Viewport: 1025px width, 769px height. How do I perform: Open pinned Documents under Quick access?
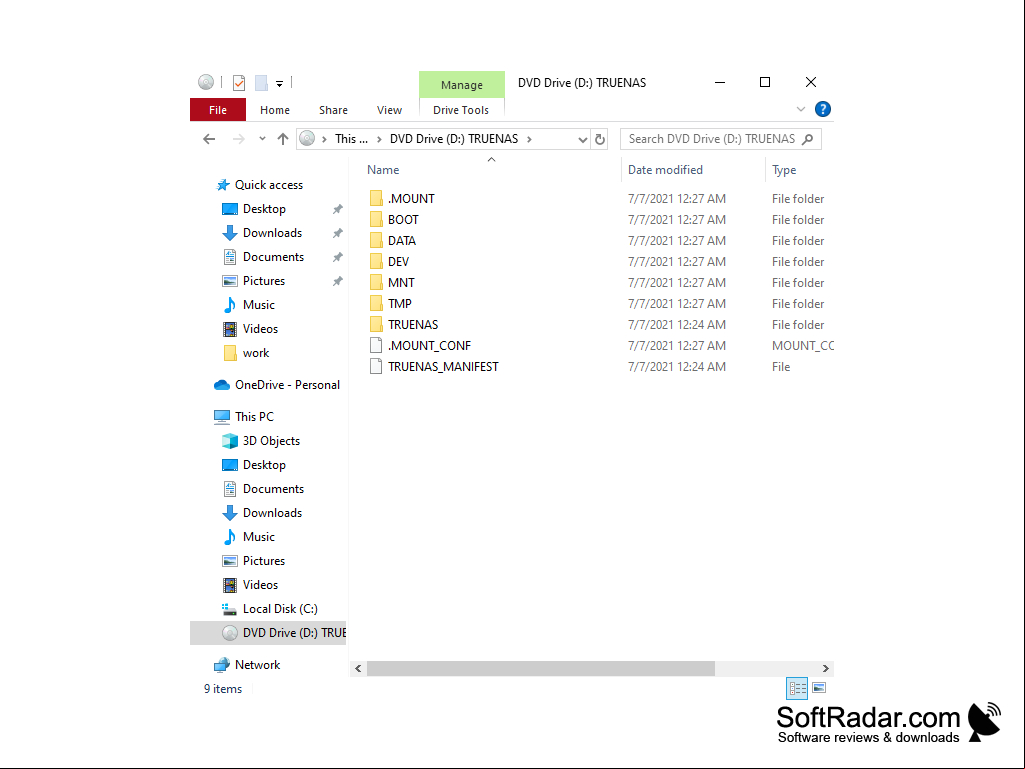coord(273,257)
